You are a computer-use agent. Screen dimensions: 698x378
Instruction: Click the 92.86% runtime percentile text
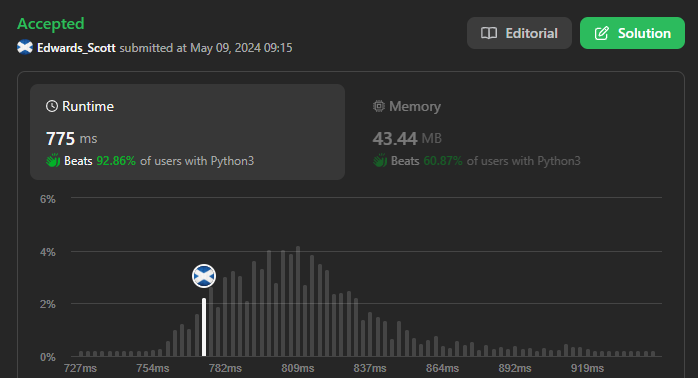click(116, 161)
